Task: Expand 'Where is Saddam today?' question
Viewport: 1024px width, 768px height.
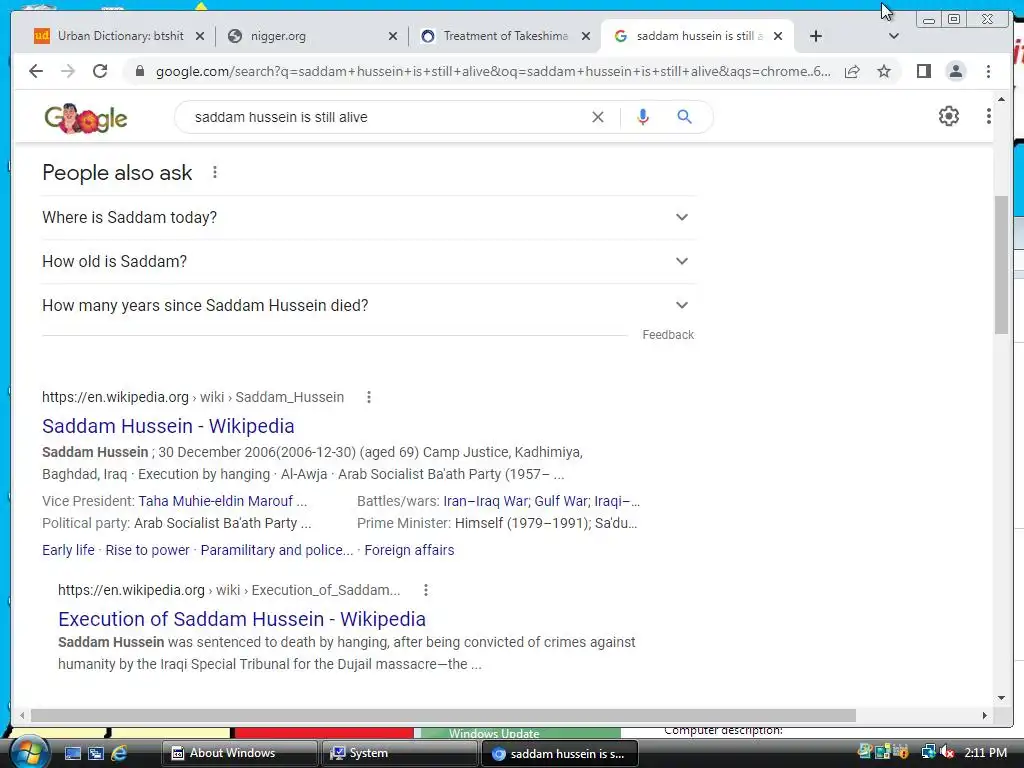Action: click(x=368, y=217)
